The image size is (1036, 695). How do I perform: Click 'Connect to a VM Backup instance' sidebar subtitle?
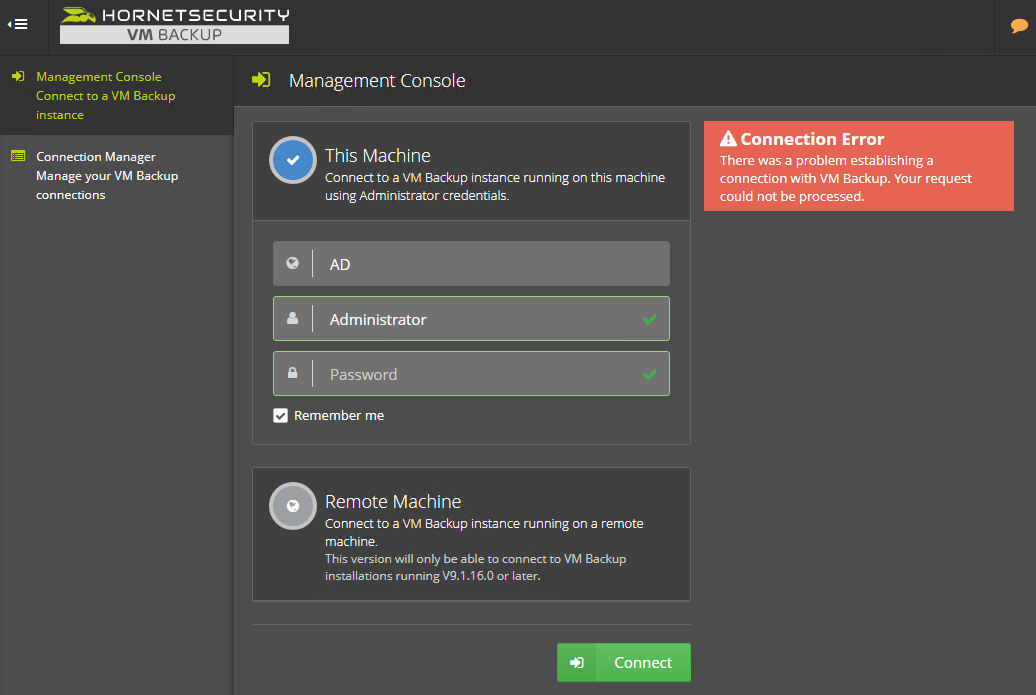point(106,105)
